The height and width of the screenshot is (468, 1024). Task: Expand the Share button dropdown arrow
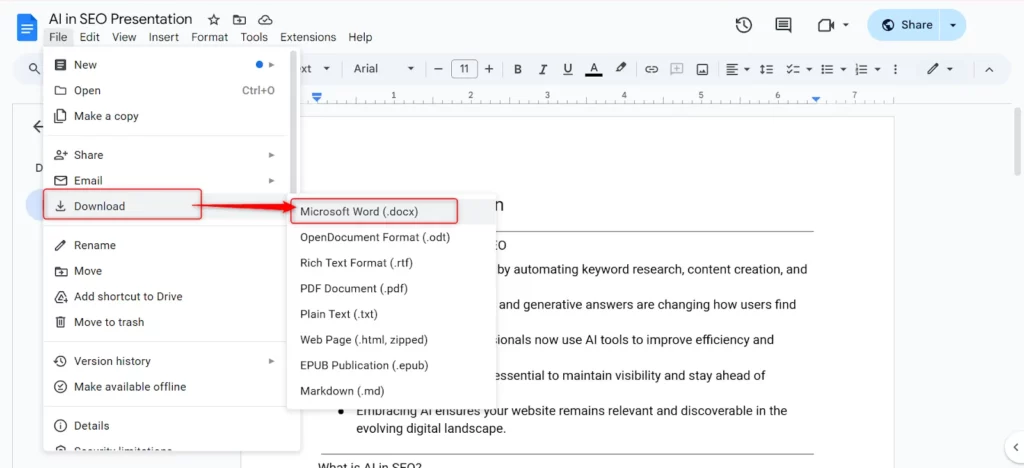coord(953,25)
